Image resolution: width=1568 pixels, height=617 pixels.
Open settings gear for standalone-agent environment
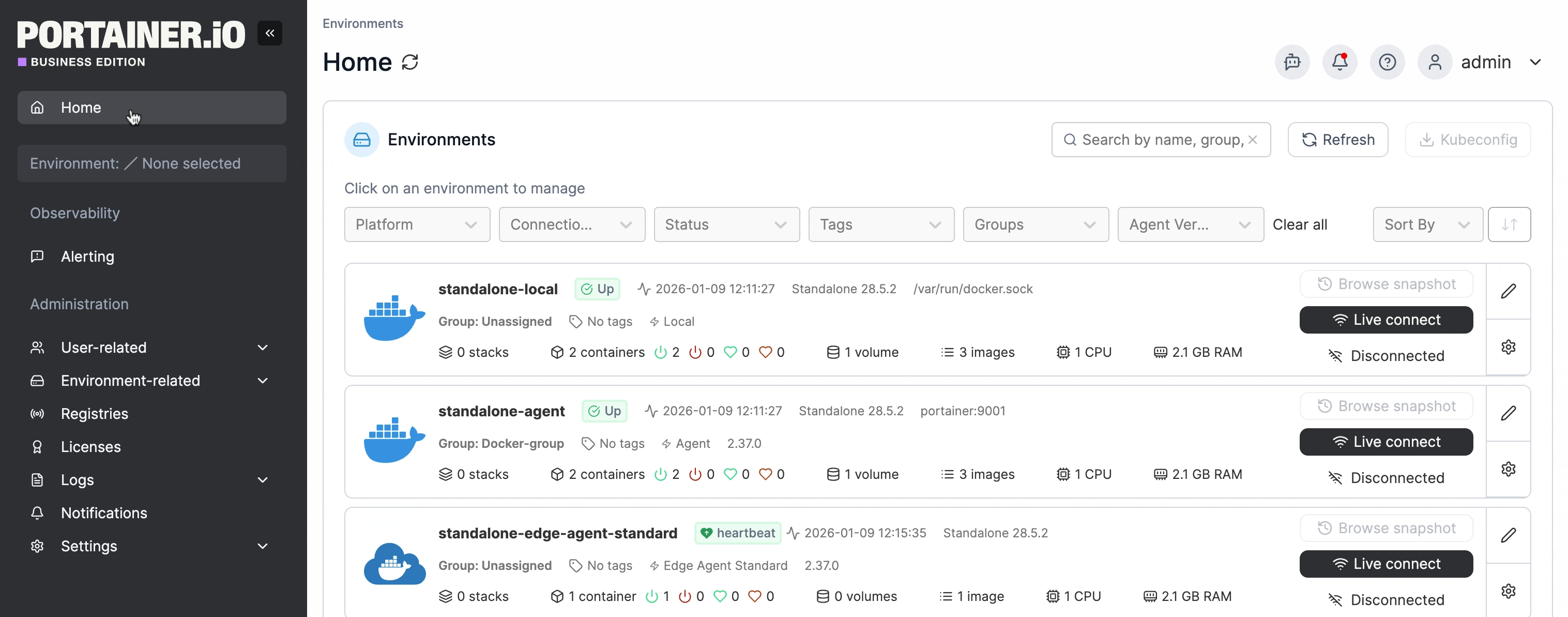pyautogui.click(x=1508, y=469)
